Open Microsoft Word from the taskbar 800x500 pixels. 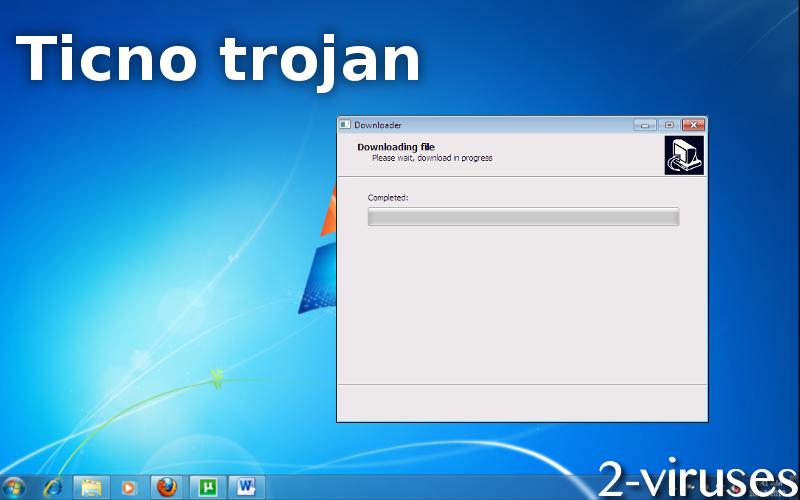(246, 487)
